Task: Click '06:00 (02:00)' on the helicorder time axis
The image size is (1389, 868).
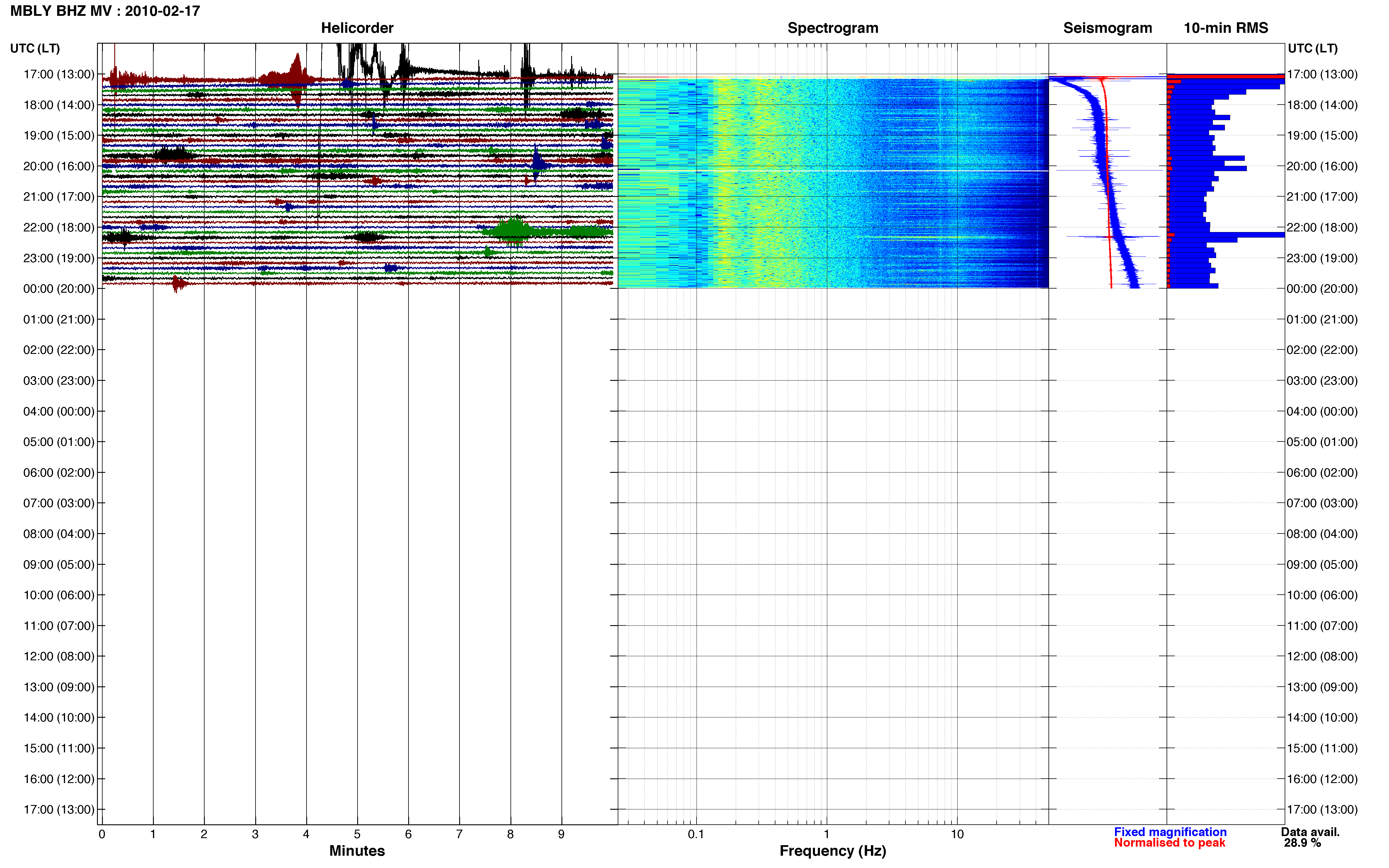Action: click(x=59, y=473)
